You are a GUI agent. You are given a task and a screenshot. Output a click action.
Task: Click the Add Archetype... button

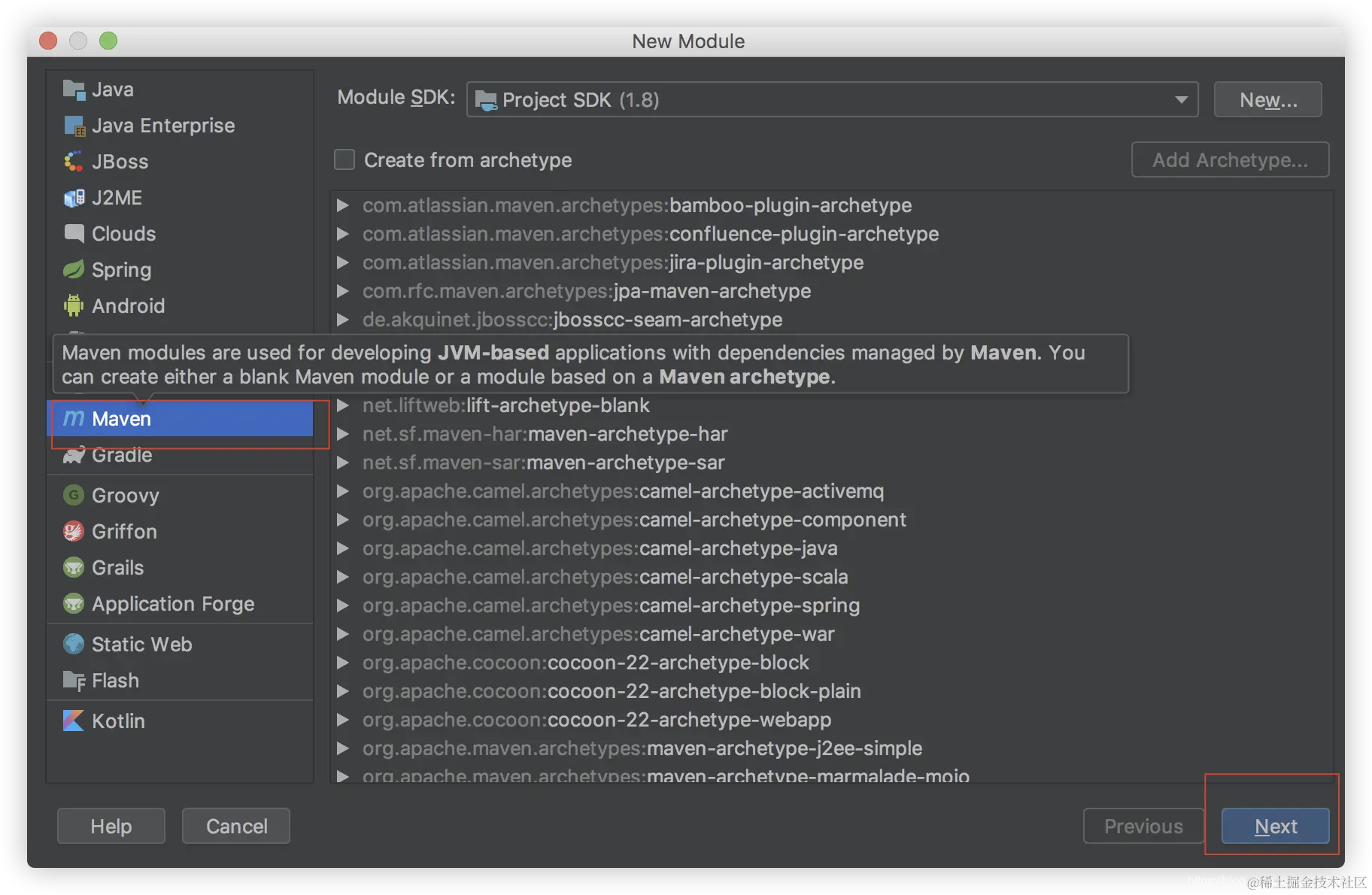click(x=1231, y=159)
